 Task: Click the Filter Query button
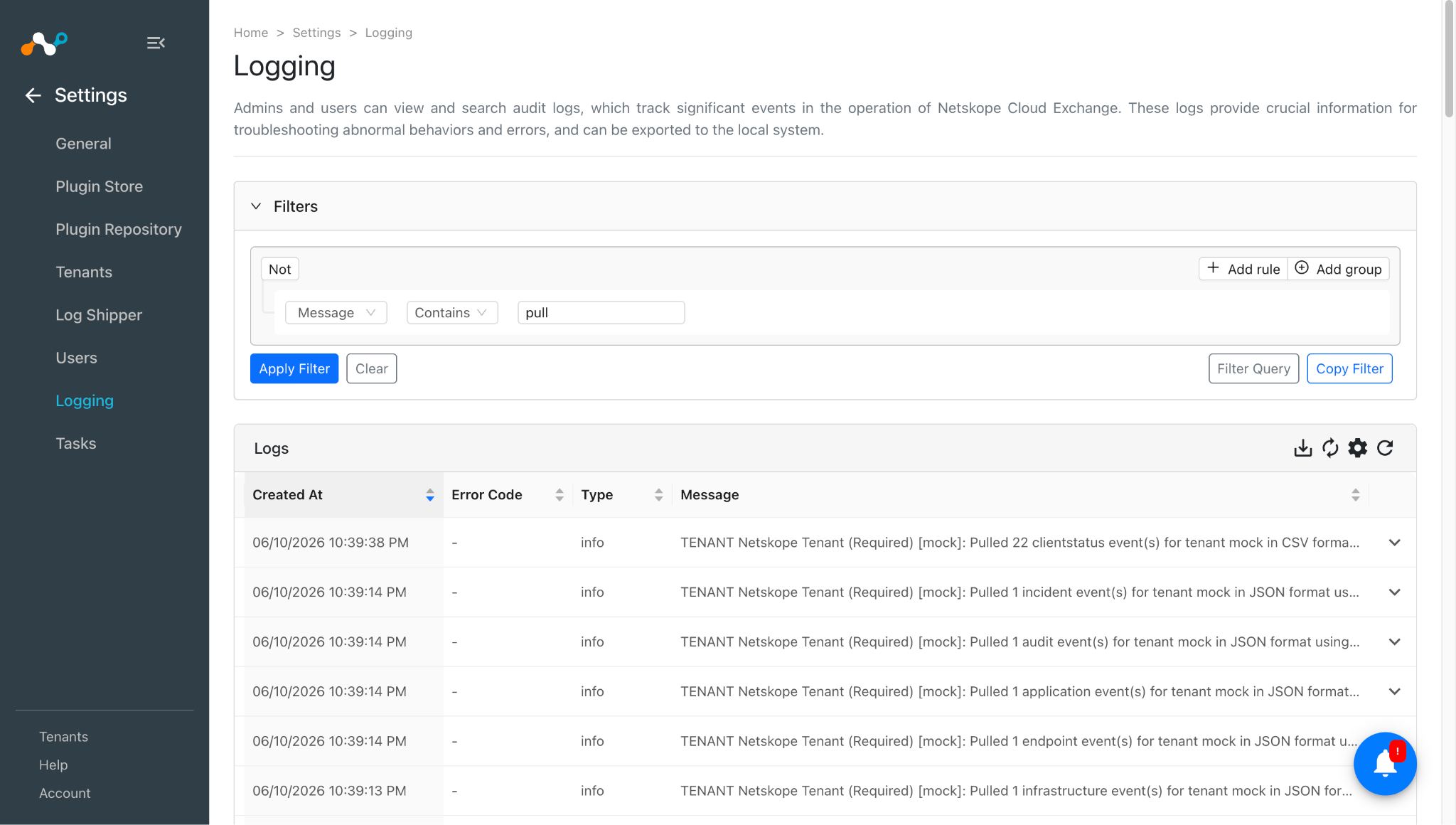[x=1253, y=368]
